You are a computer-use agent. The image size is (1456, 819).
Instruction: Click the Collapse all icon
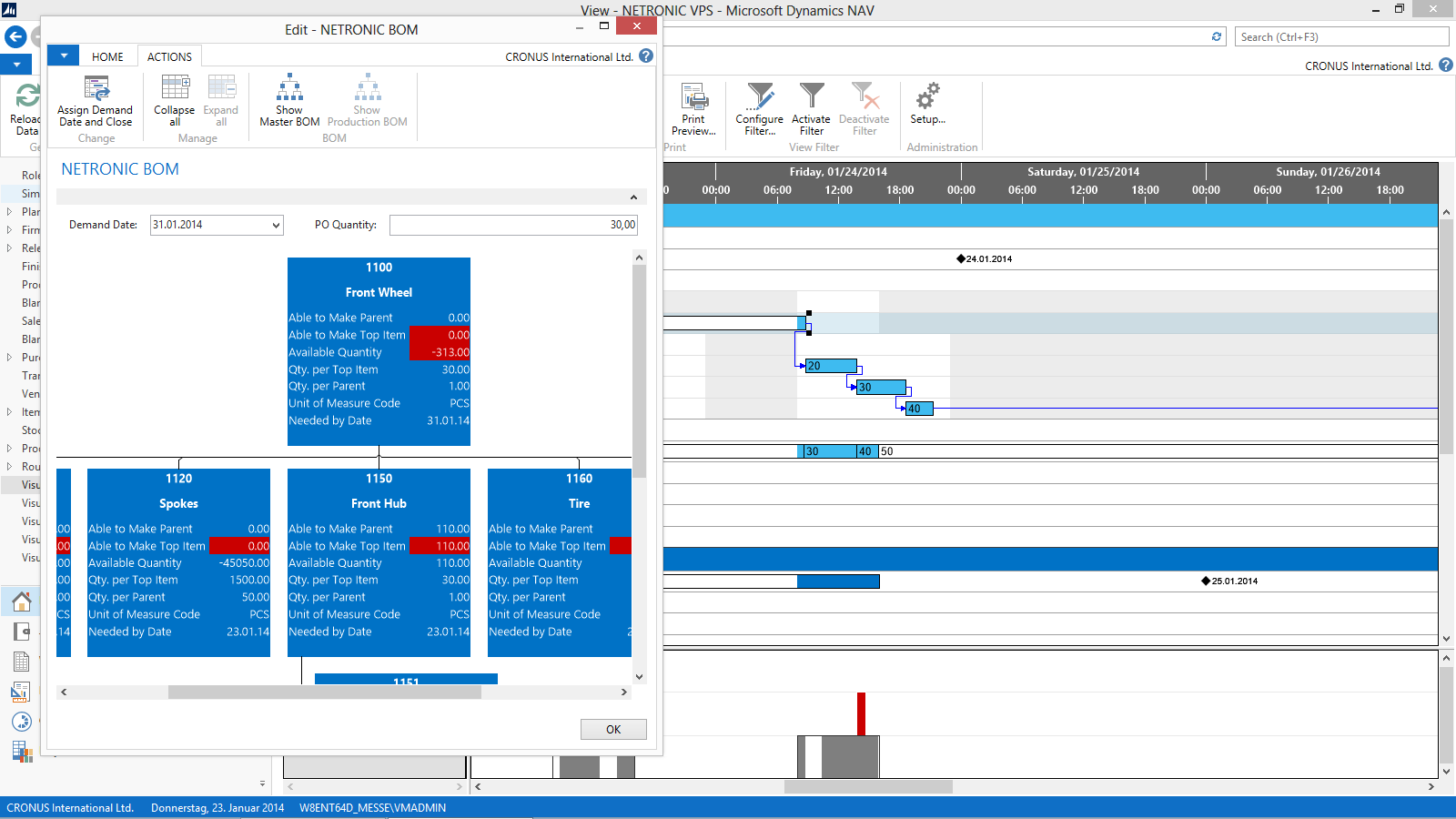(x=175, y=87)
